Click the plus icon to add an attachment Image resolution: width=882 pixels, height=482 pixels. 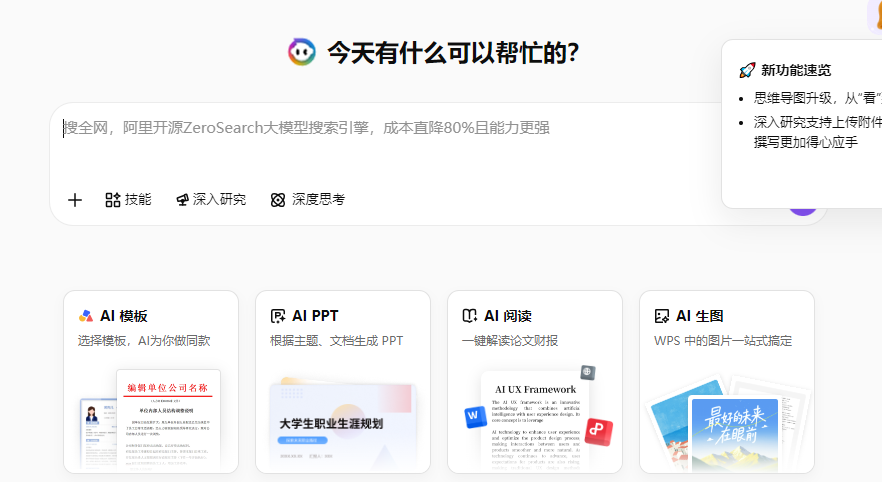(x=75, y=200)
